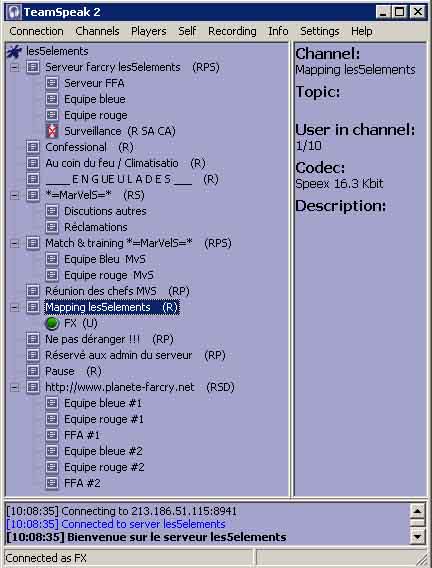Click the TeamSpeak headset title bar icon

coord(14,12)
